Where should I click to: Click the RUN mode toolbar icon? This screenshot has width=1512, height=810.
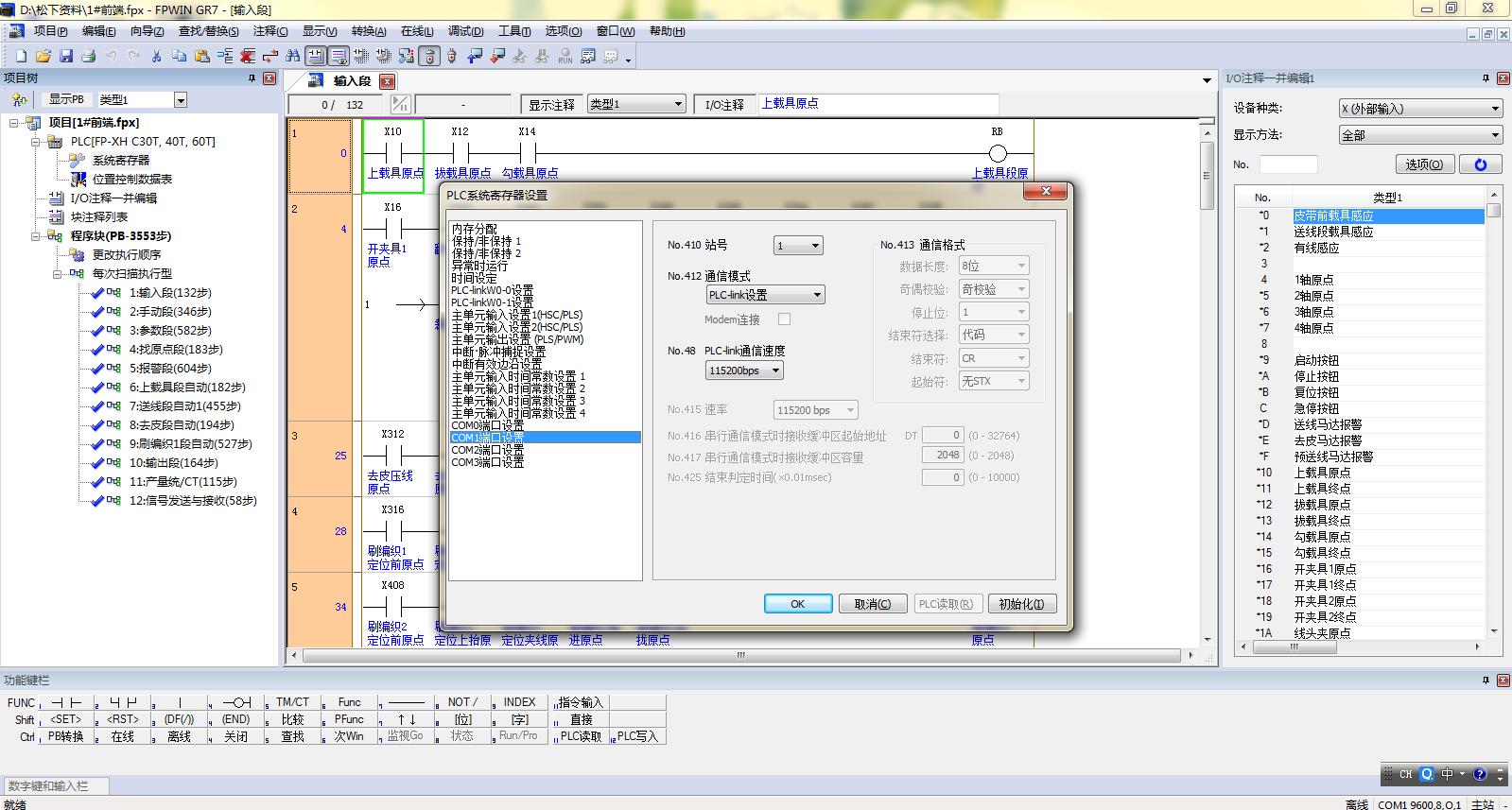pos(565,57)
